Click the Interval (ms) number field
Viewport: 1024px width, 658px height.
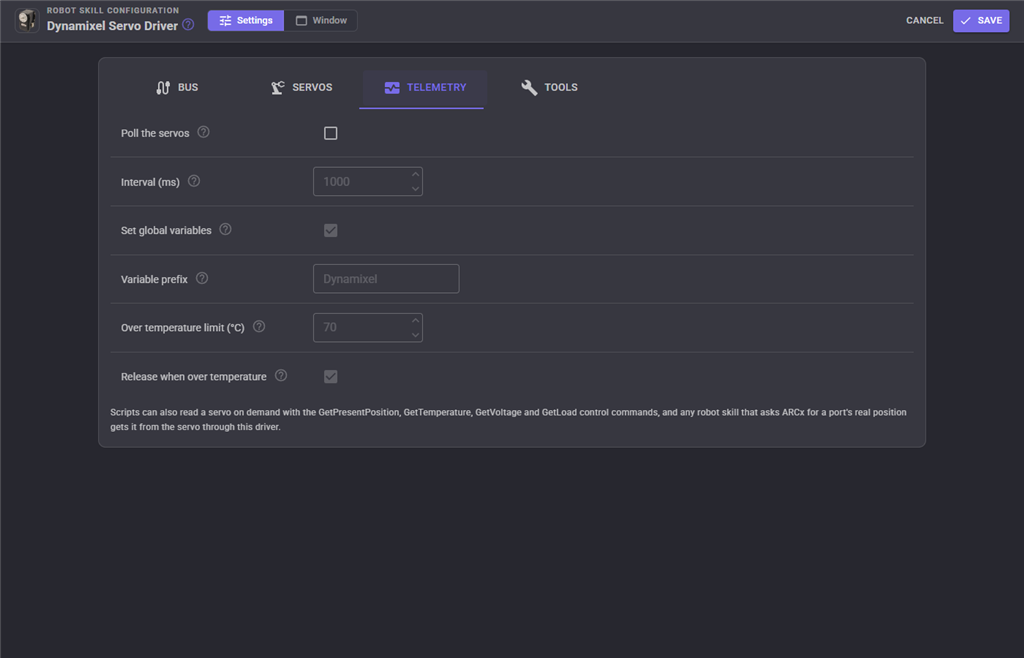click(368, 181)
